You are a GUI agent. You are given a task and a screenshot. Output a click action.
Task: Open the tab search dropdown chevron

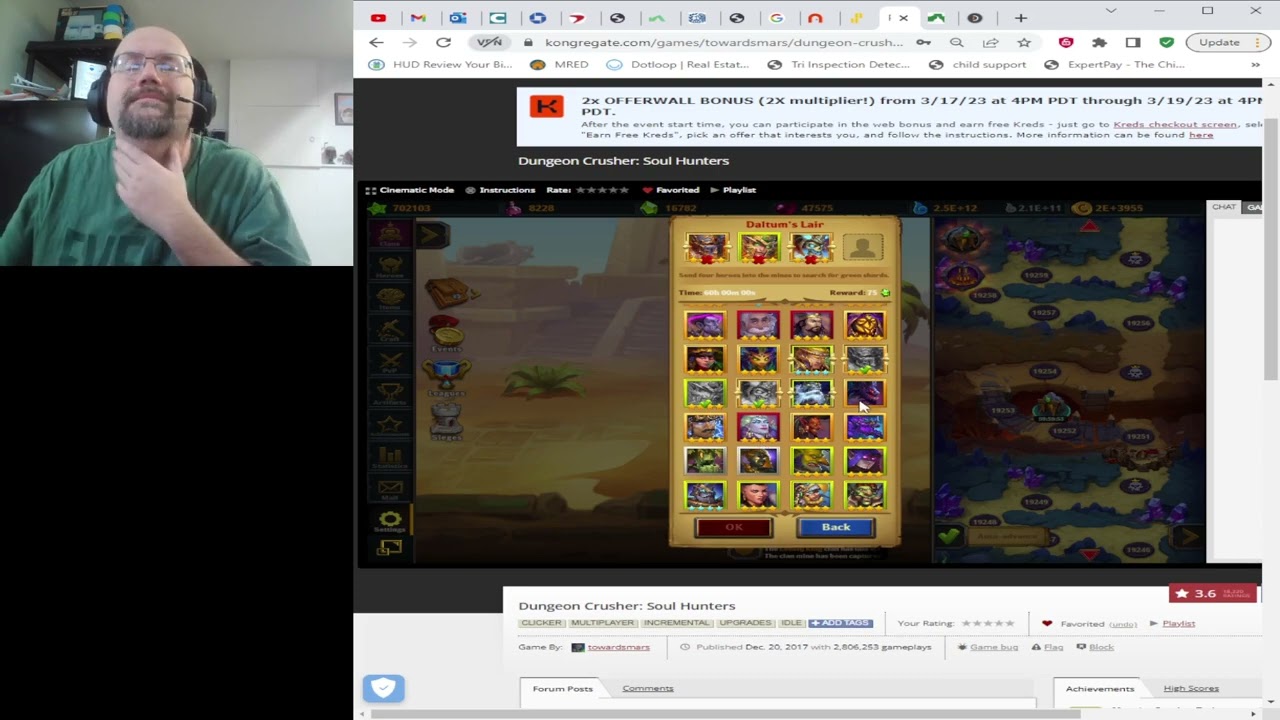[x=1111, y=11]
